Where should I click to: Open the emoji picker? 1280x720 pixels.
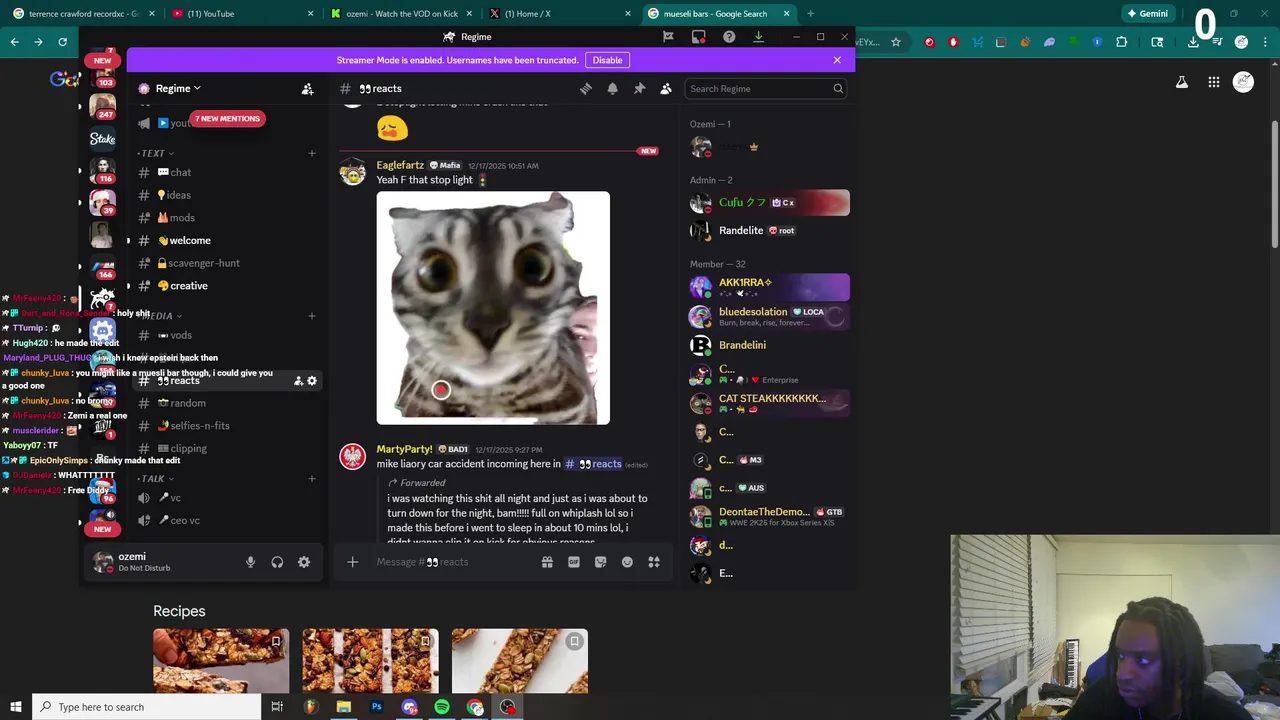[x=627, y=562]
